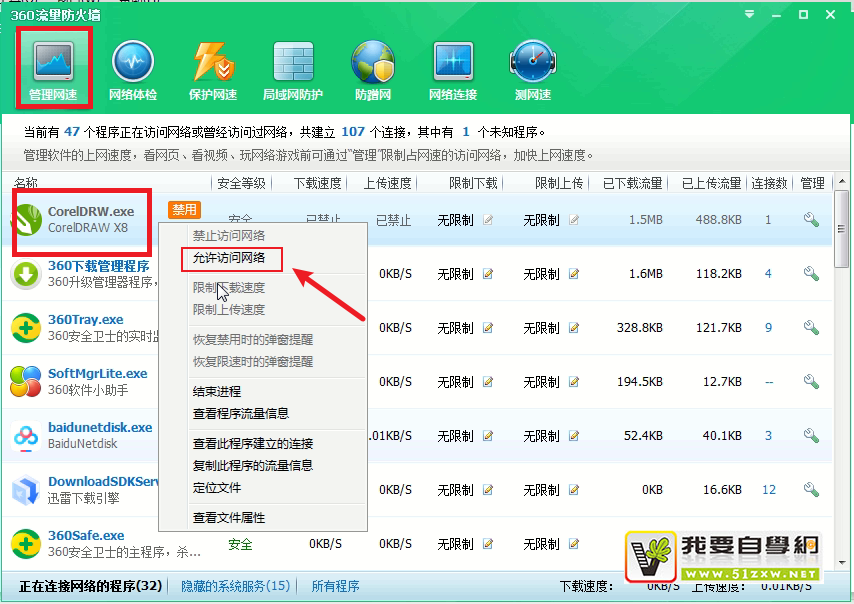Click the colorful SoftMgrLite.exe program icon
This screenshot has height=604, width=854.
click(26, 381)
